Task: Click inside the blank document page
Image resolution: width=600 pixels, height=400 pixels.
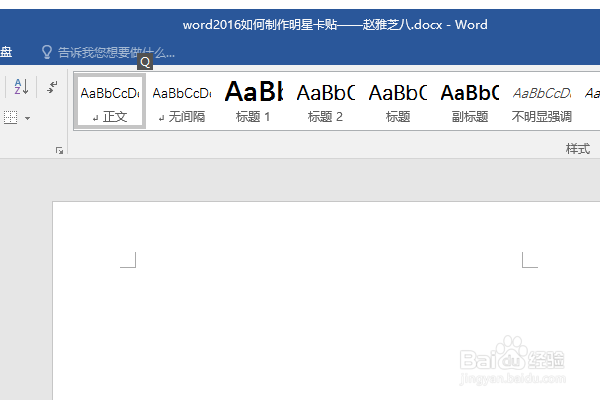Action: [x=326, y=300]
